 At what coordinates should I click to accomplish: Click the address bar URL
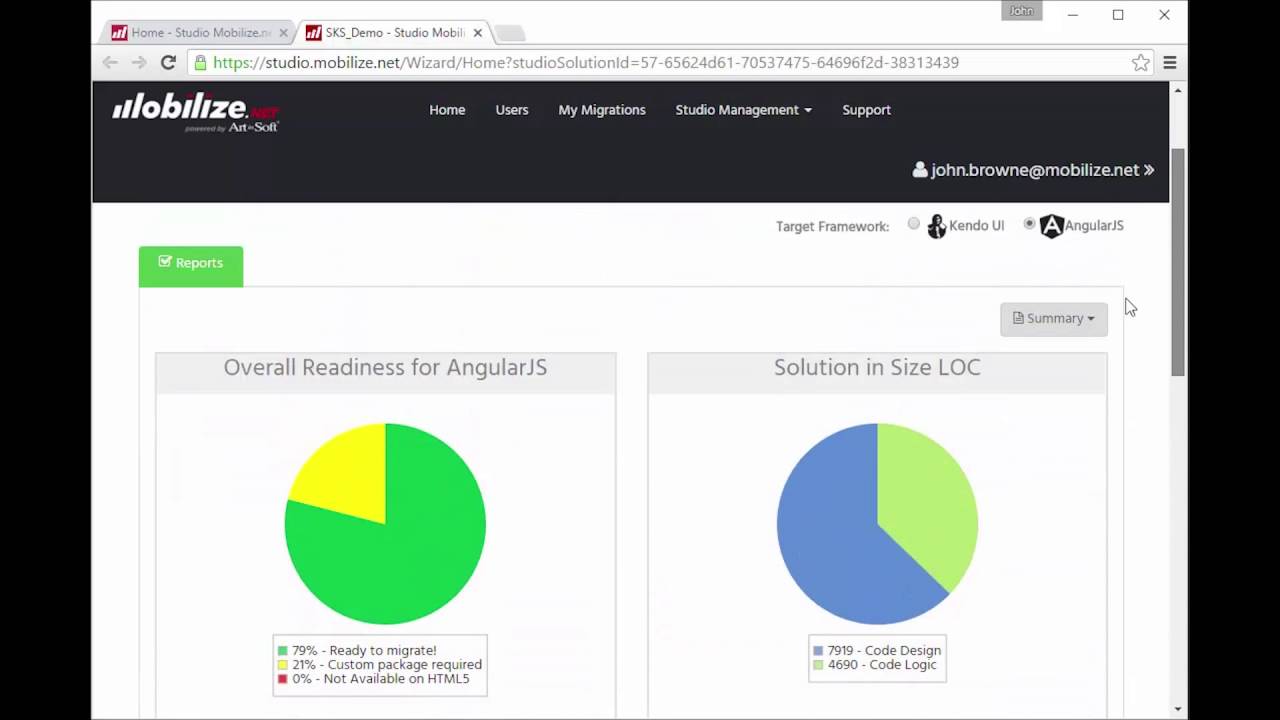tap(586, 62)
